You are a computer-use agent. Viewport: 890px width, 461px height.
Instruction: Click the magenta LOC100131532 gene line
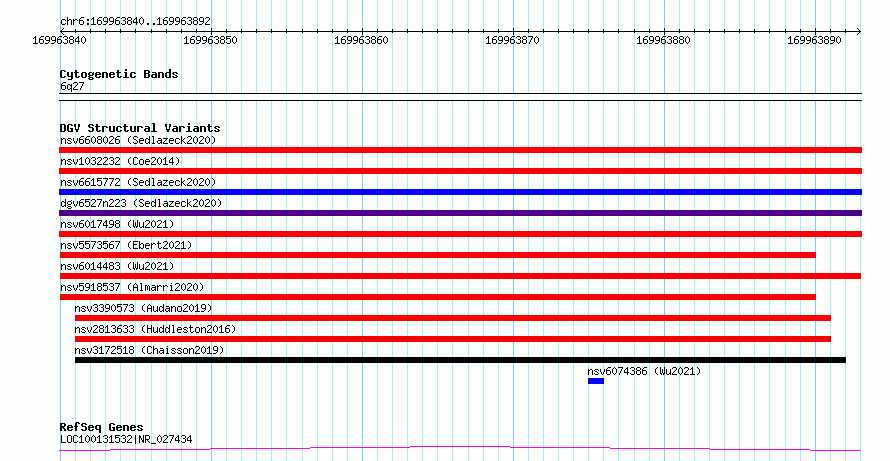point(460,449)
